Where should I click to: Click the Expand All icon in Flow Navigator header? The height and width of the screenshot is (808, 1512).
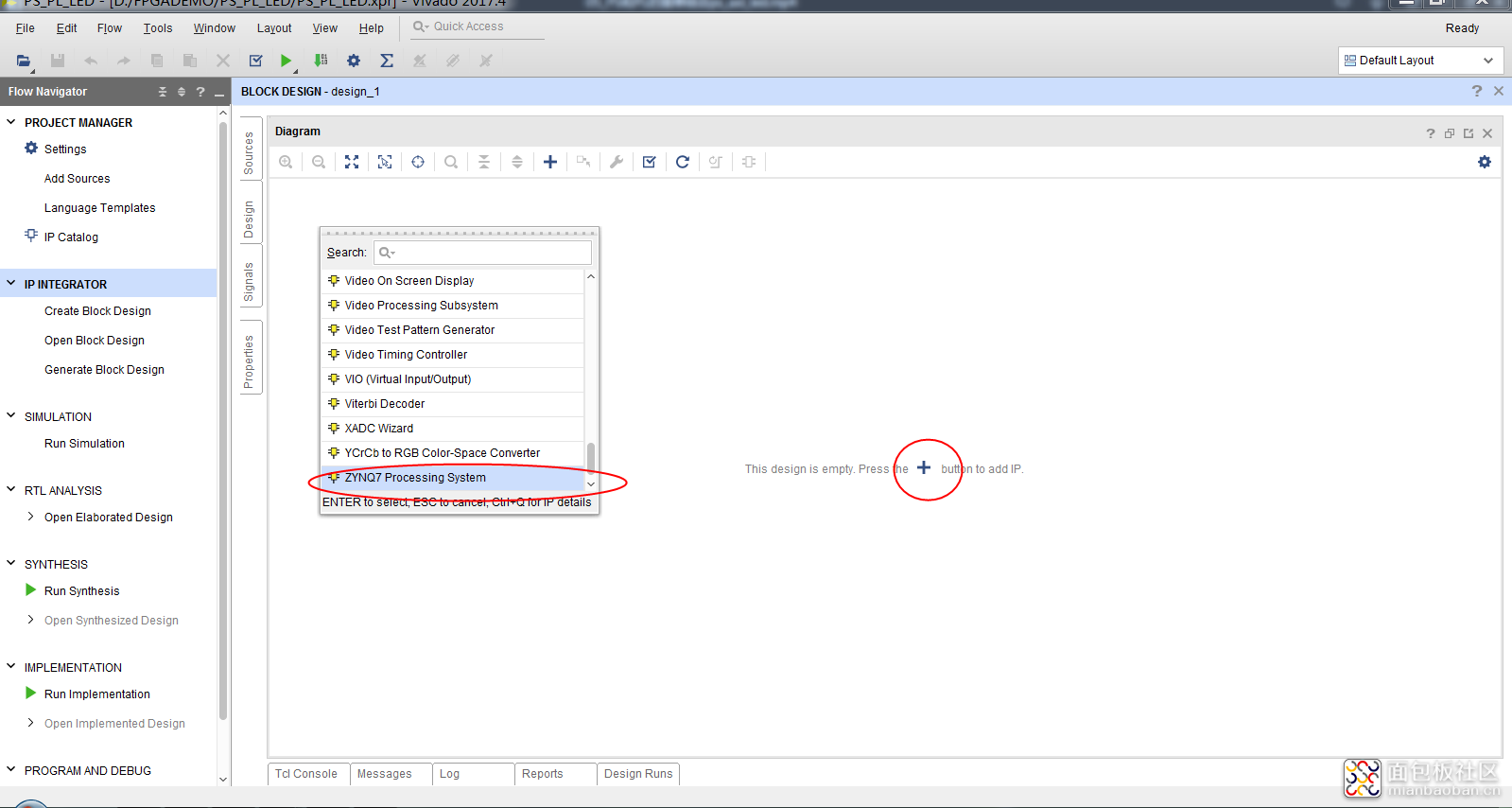182,92
